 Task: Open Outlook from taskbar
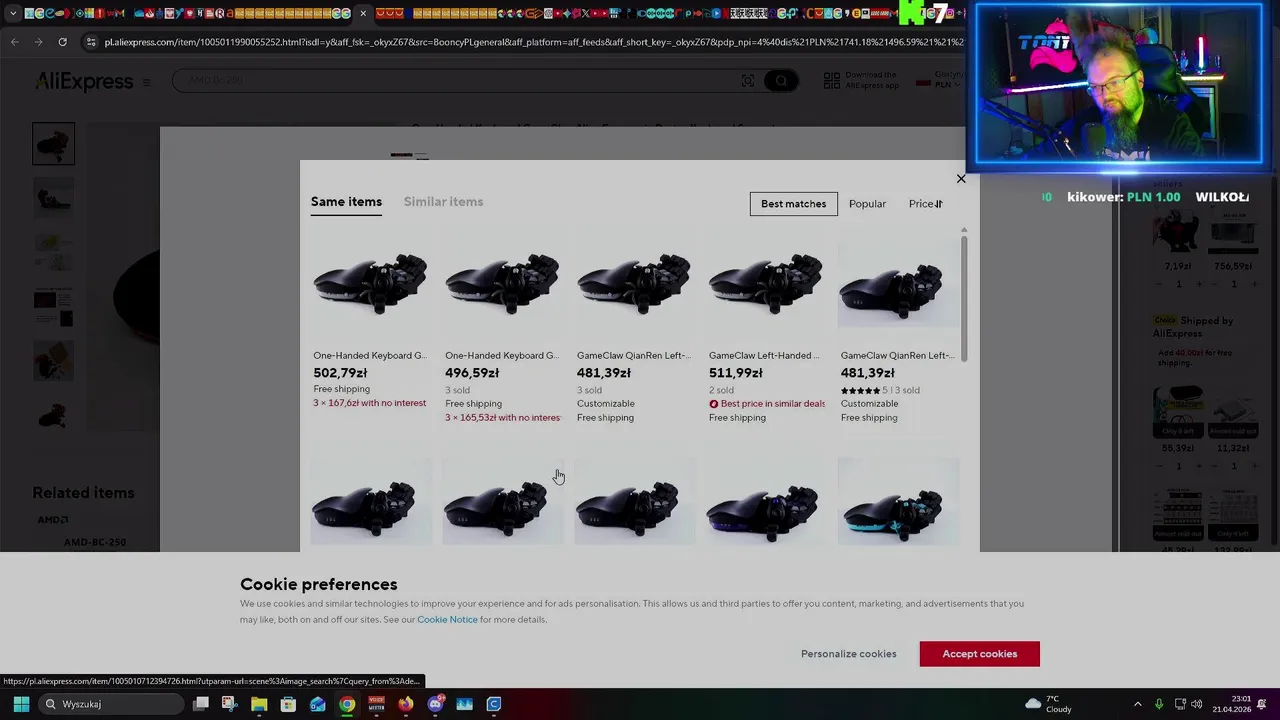[x=317, y=704]
